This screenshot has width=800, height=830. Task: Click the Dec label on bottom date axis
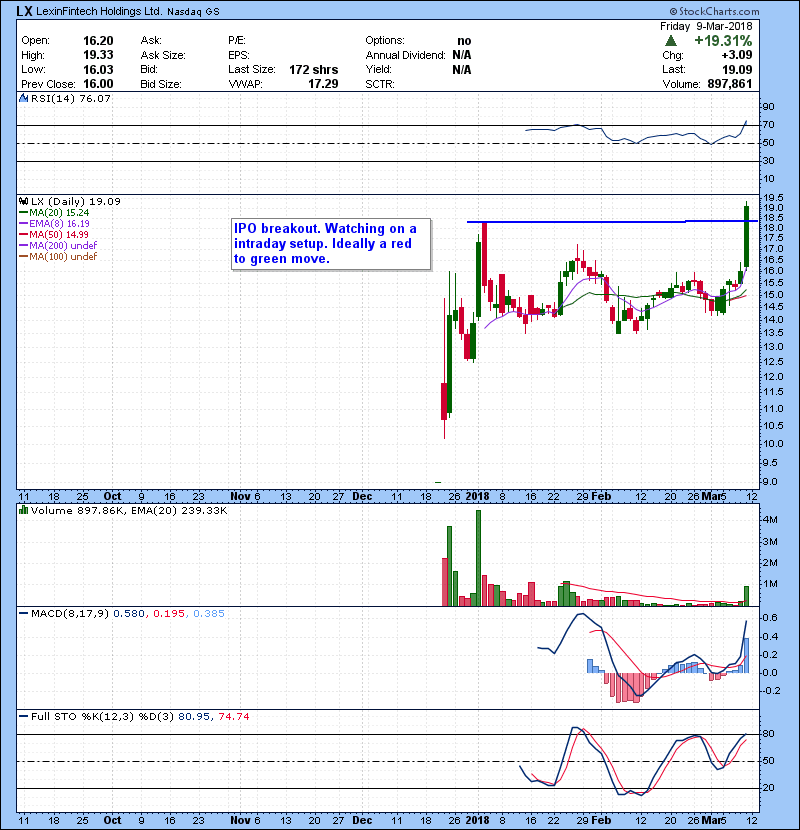tap(362, 820)
